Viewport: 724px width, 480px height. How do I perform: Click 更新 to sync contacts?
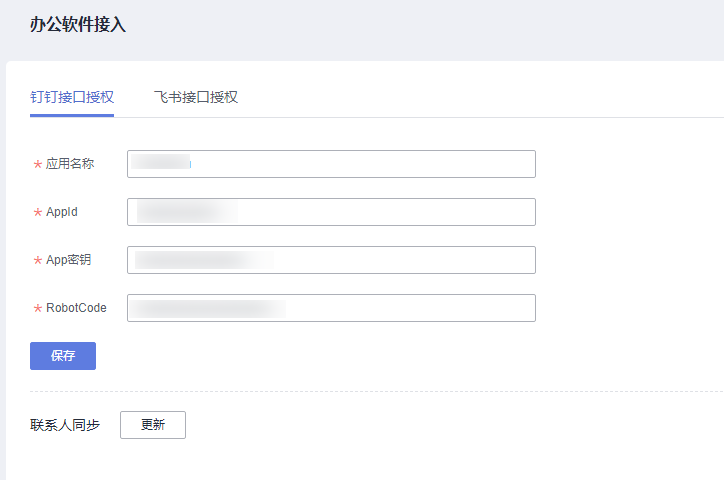153,425
